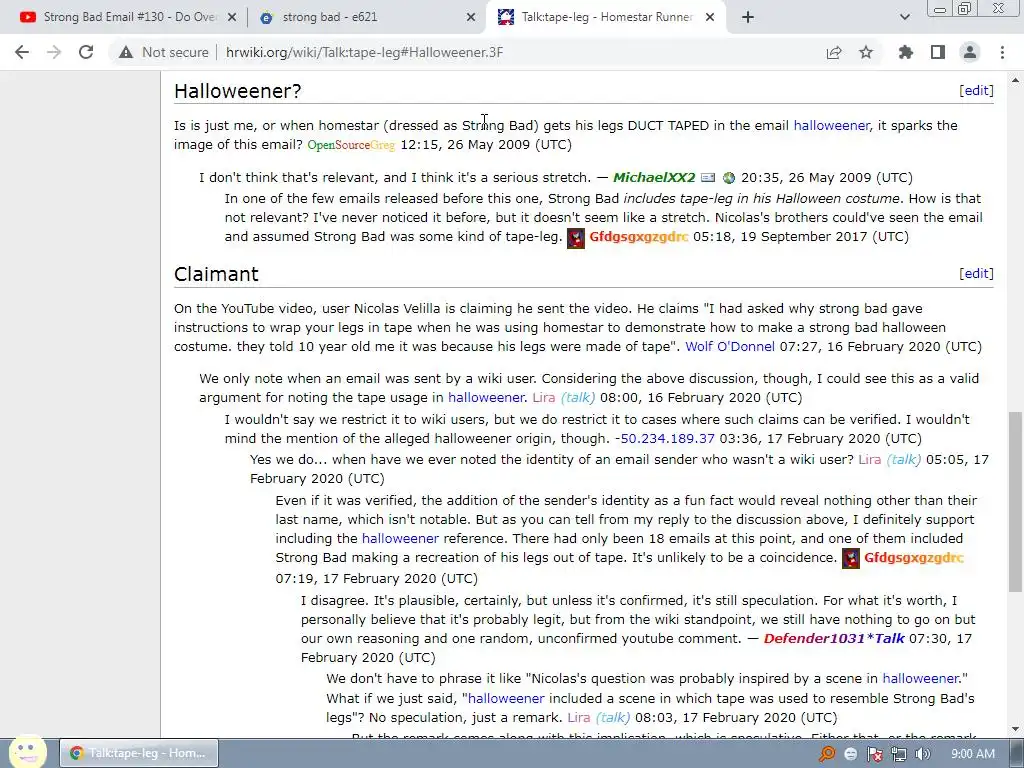This screenshot has width=1024, height=768.
Task: Expand the tab search chevron
Action: pos(904,18)
